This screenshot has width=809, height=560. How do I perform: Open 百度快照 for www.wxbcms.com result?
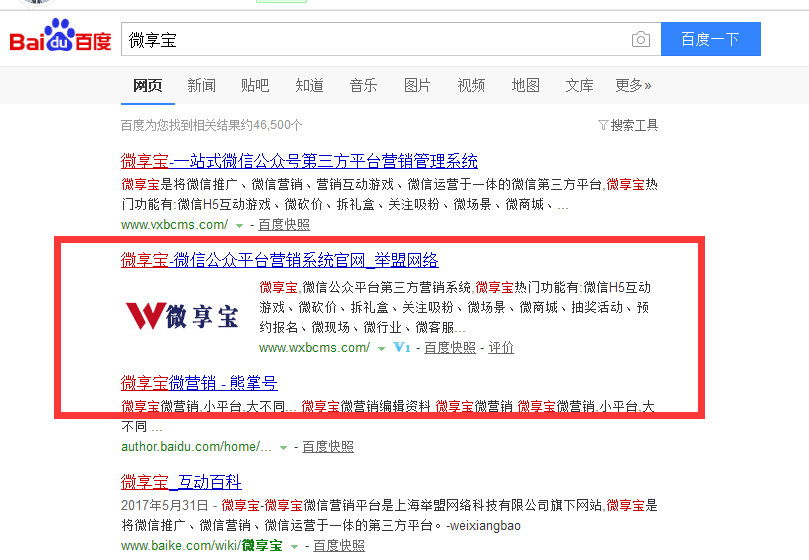[x=450, y=348]
